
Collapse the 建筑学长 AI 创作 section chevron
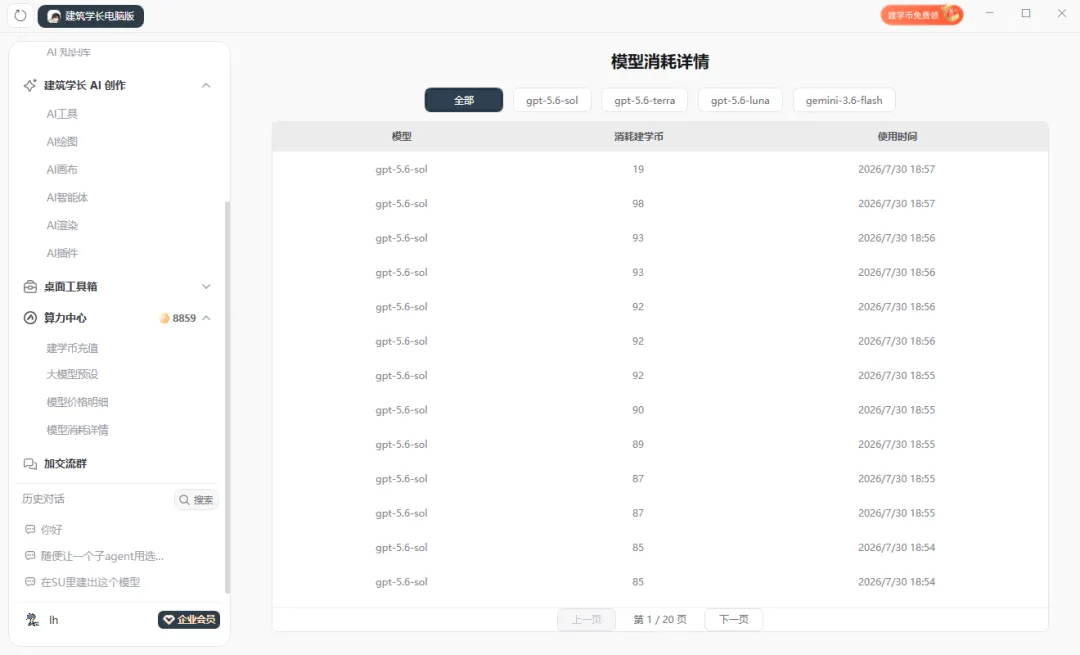[206, 85]
